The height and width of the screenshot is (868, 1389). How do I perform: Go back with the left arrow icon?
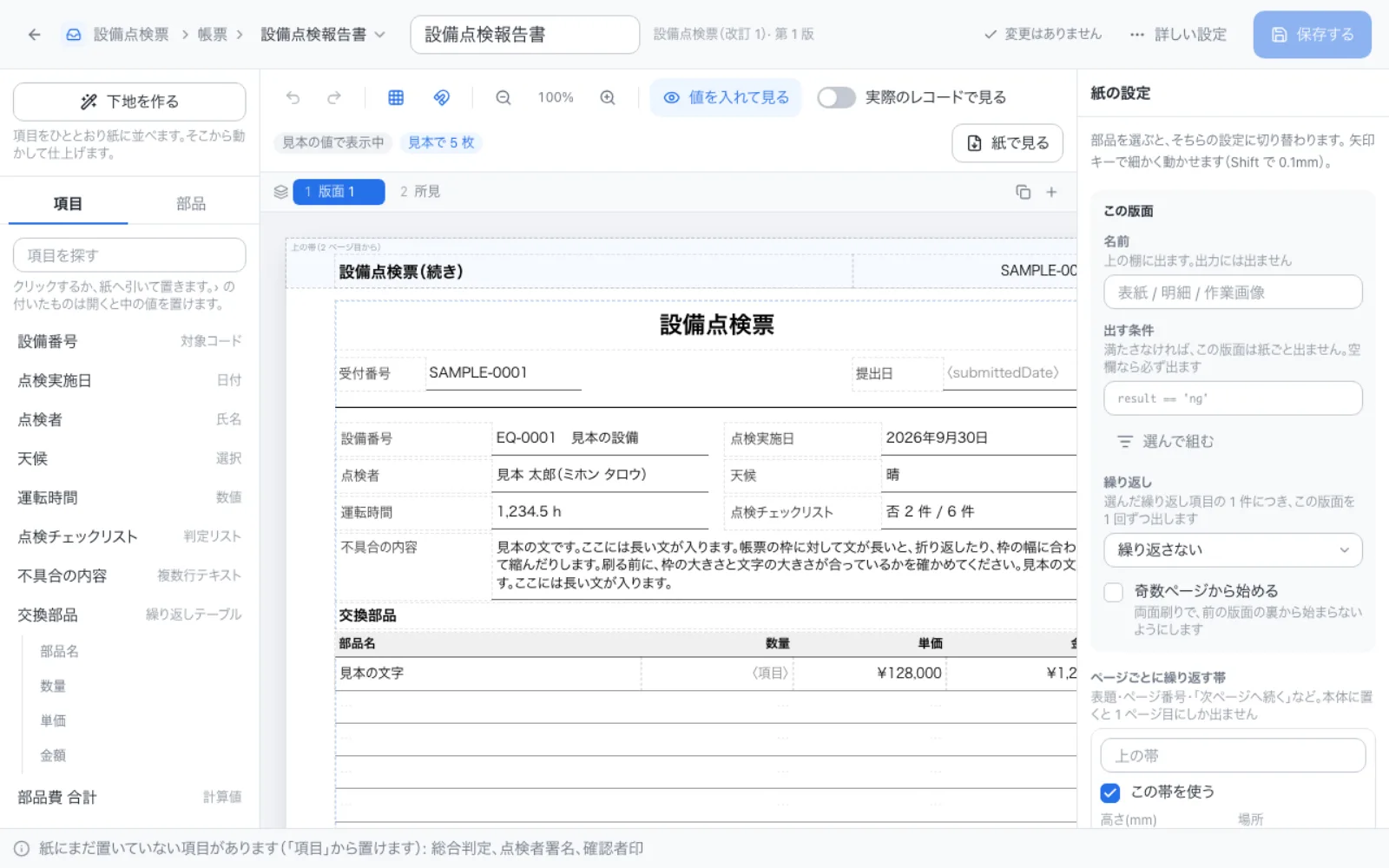click(34, 35)
